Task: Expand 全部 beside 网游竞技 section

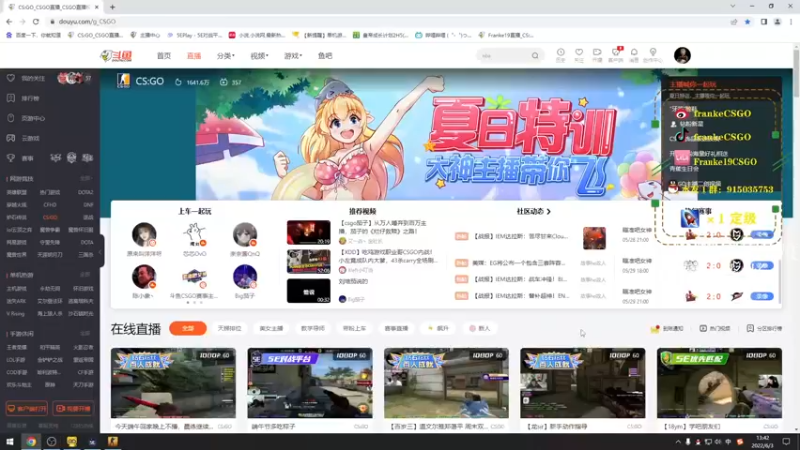Action: click(x=86, y=179)
